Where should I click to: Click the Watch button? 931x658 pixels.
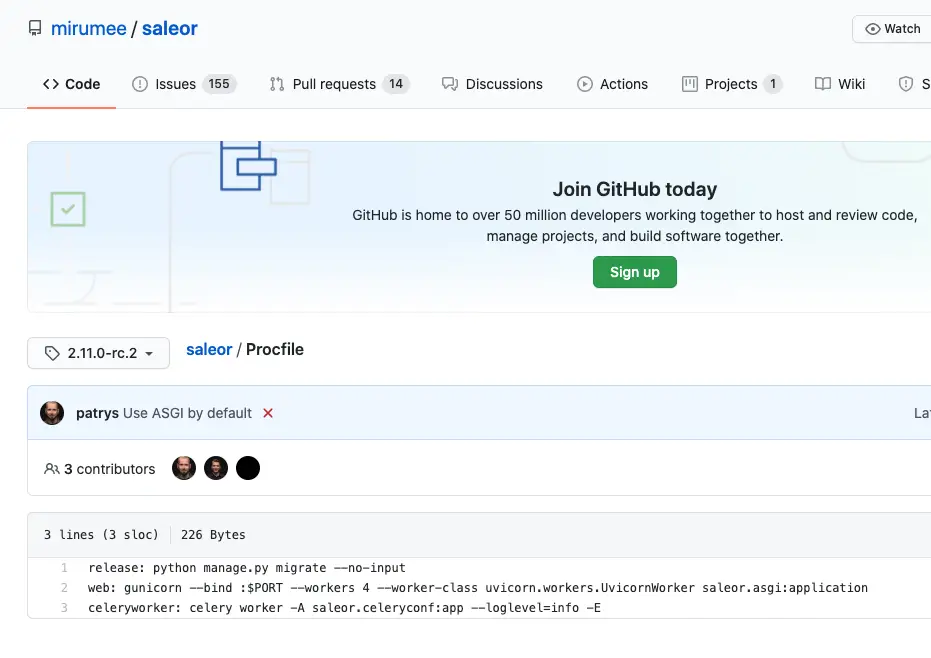click(x=892, y=29)
